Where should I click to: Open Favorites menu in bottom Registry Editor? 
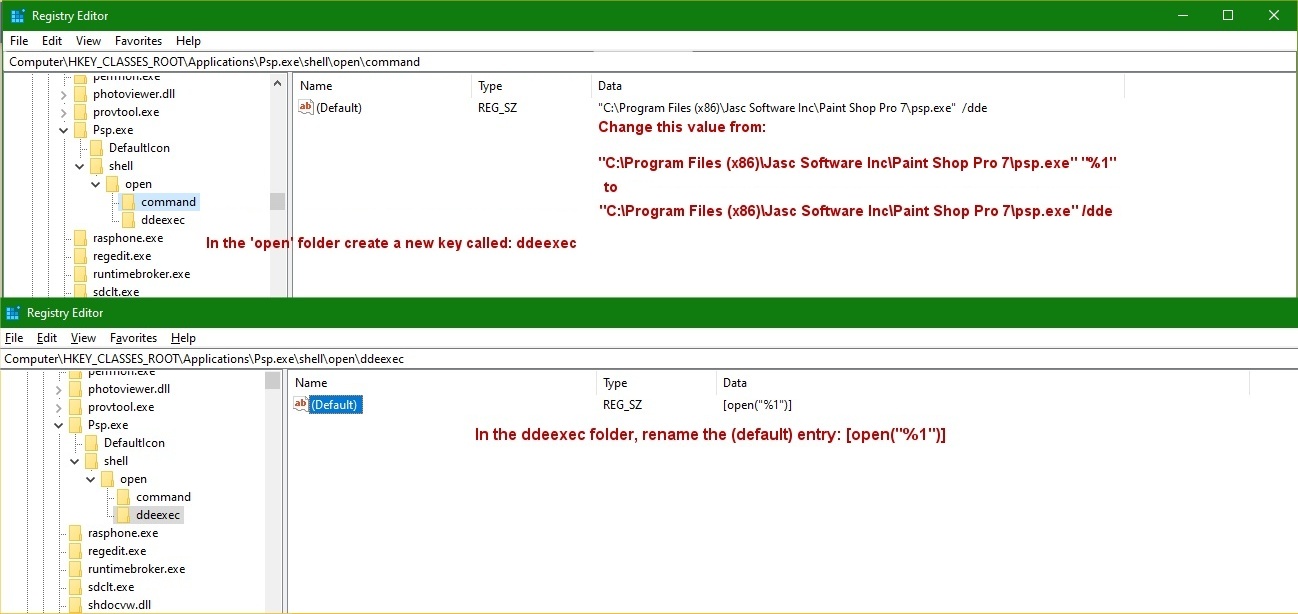click(133, 338)
